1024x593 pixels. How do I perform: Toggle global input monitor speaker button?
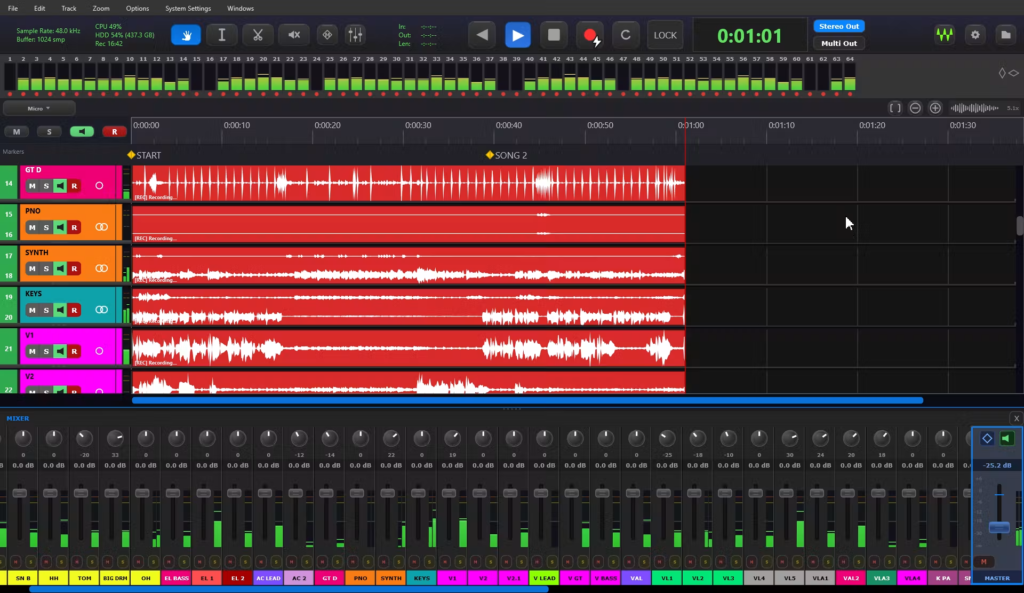[82, 132]
